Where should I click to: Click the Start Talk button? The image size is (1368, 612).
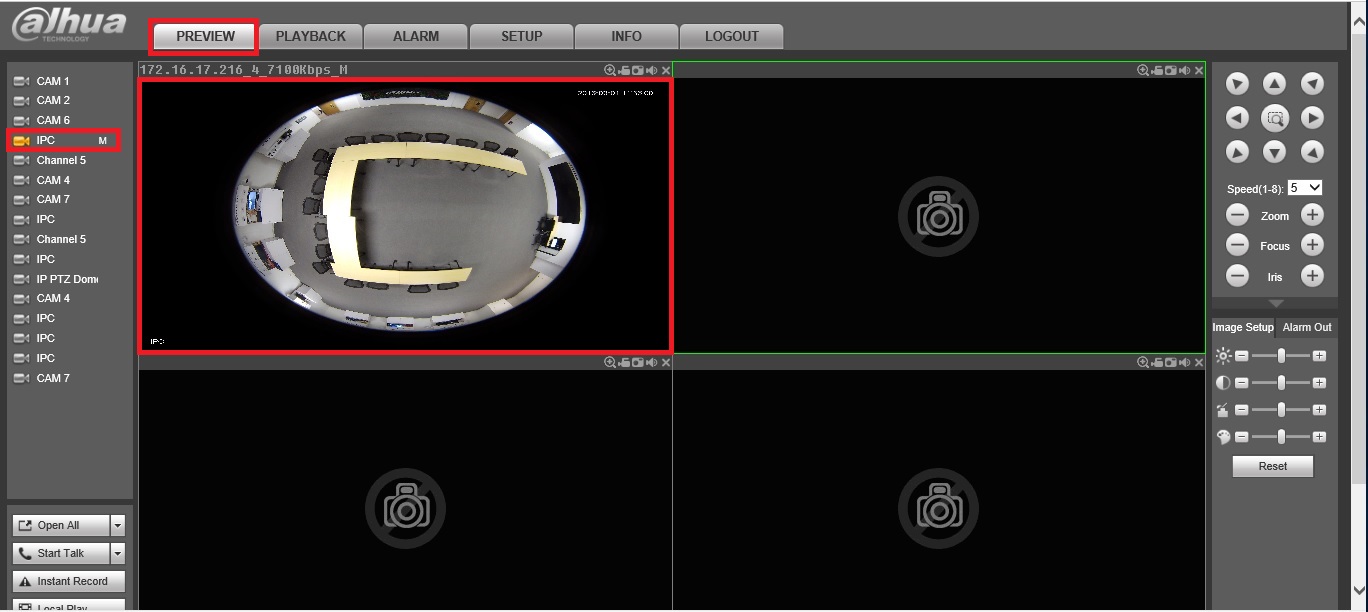[60, 553]
